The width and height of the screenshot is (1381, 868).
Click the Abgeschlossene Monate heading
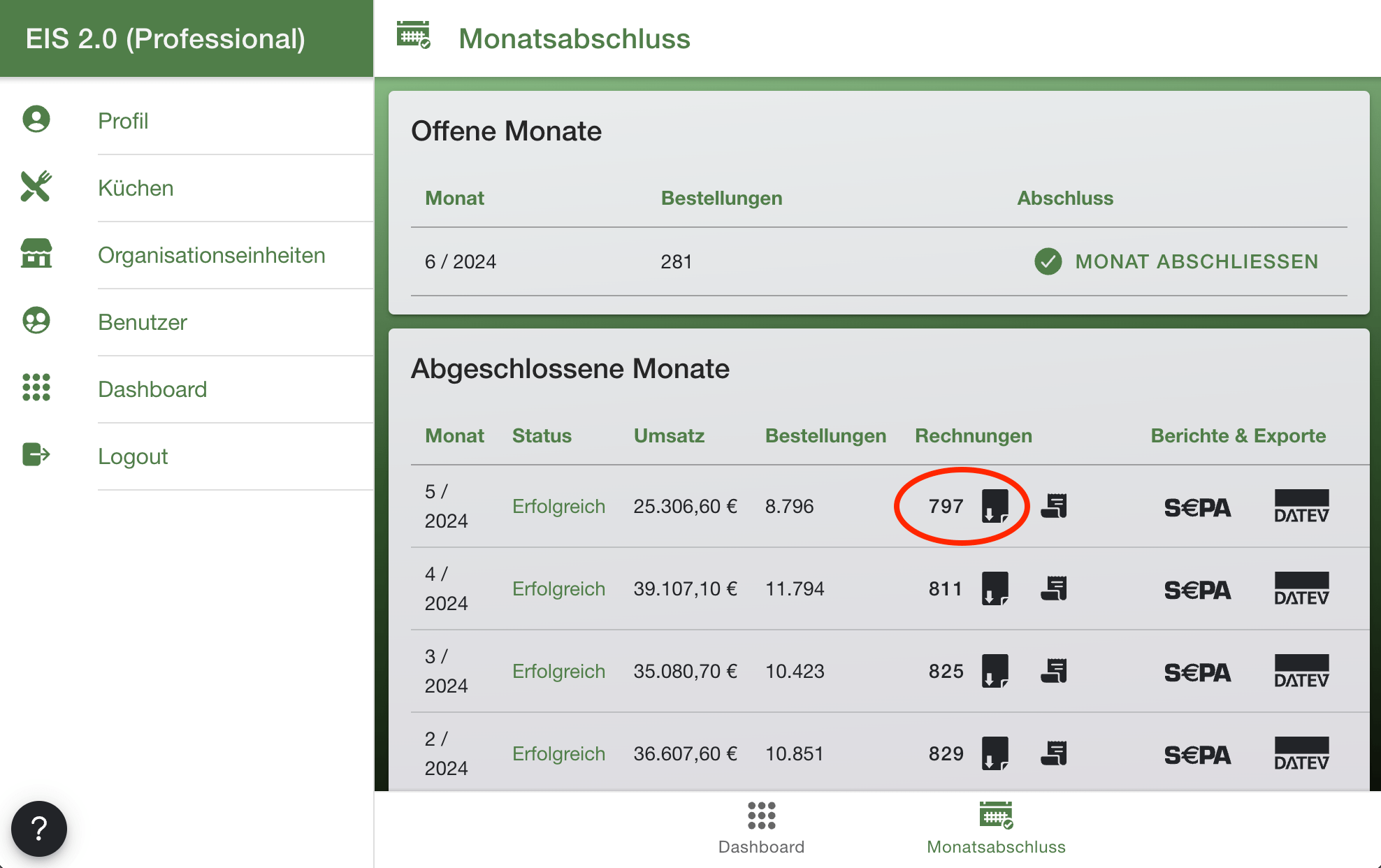pos(570,368)
